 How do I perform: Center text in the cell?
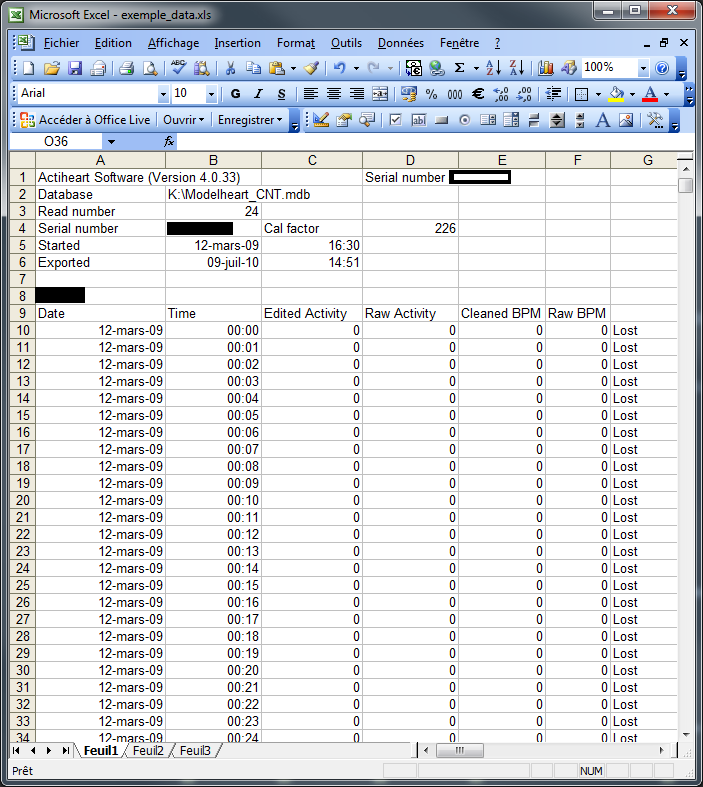[334, 94]
